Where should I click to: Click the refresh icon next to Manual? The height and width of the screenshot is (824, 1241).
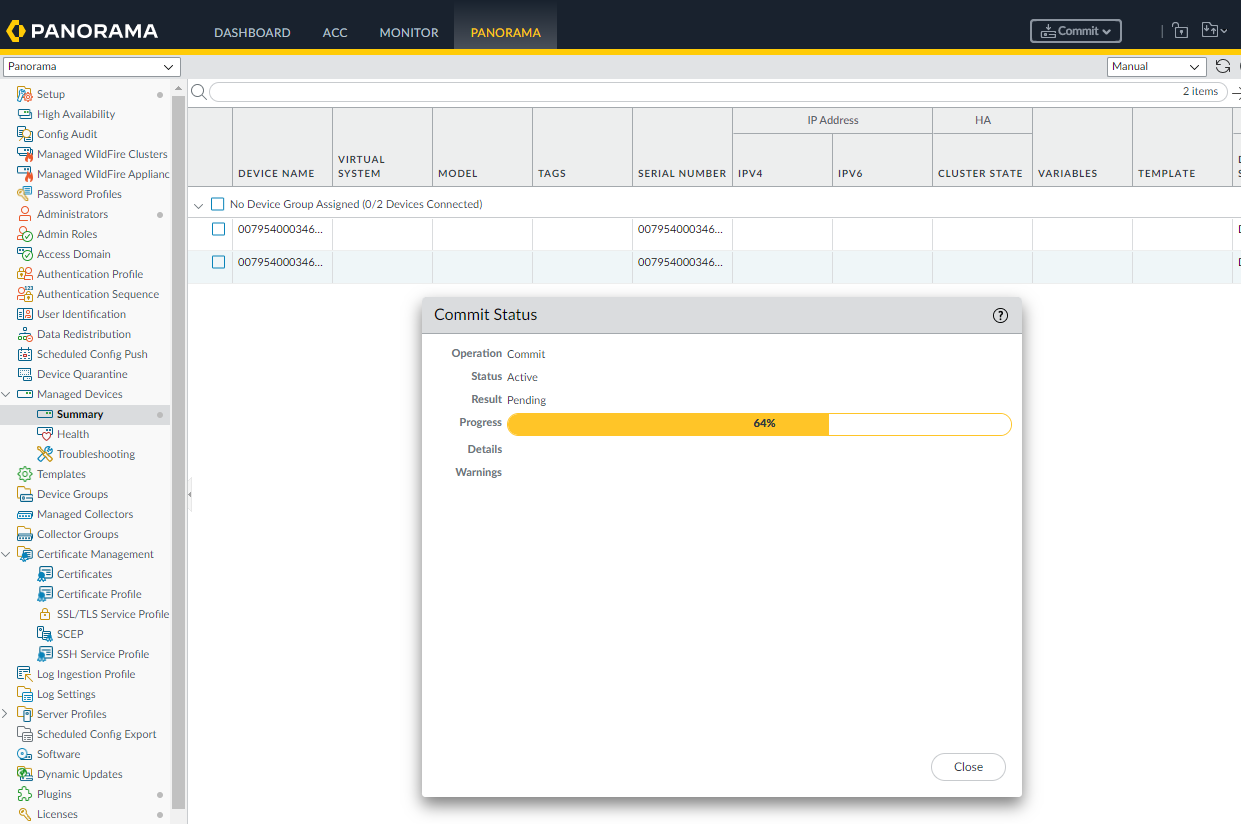click(x=1223, y=67)
